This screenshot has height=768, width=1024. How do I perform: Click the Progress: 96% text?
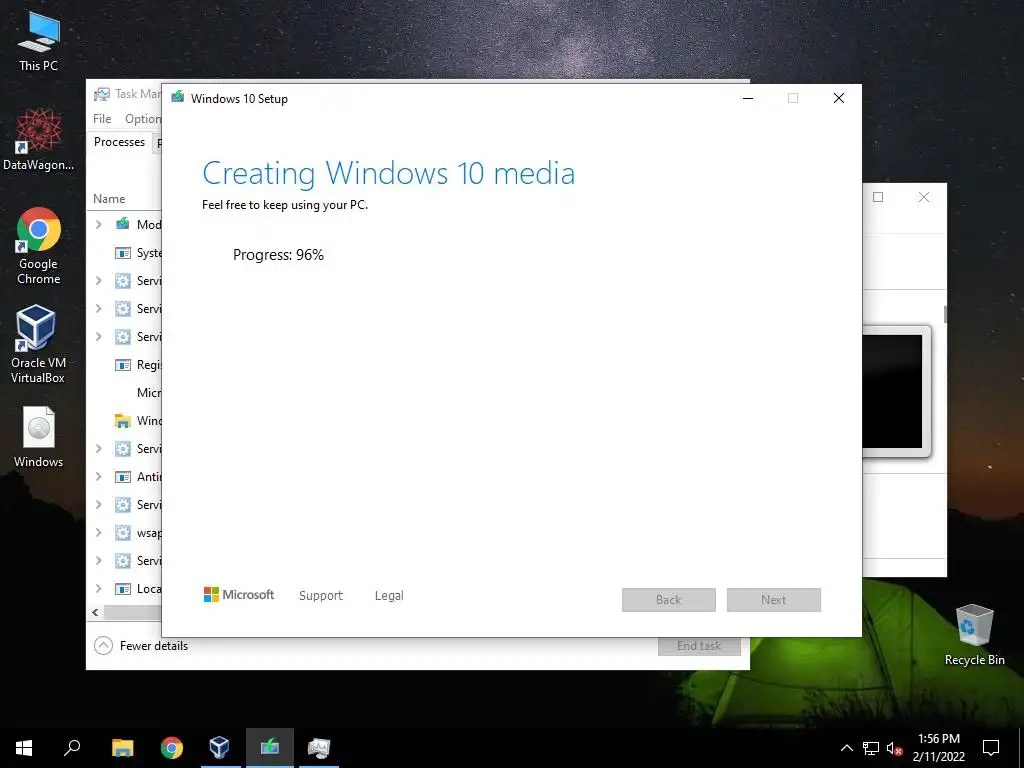coord(278,255)
